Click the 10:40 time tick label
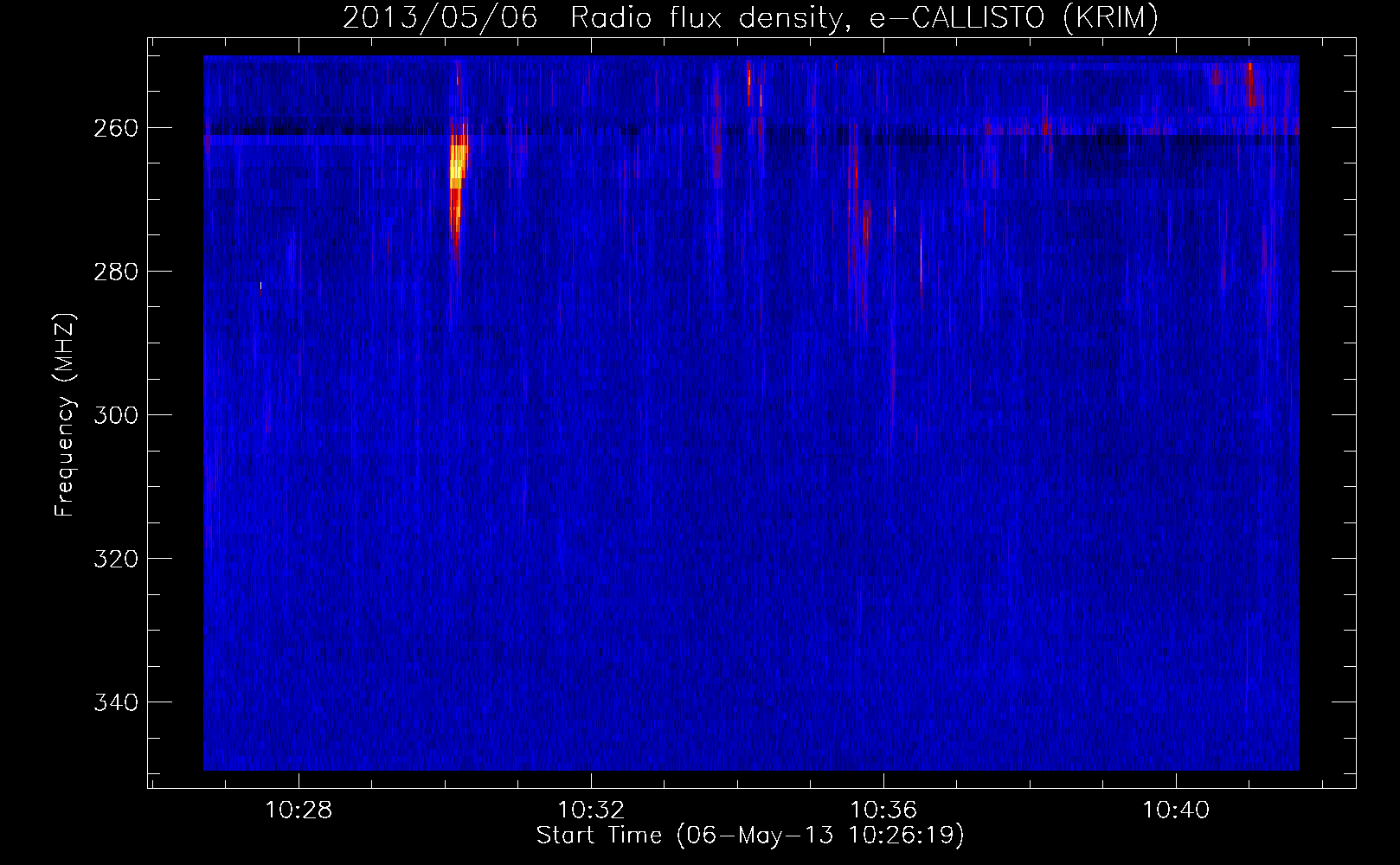Viewport: 1400px width, 865px height. tap(1176, 811)
